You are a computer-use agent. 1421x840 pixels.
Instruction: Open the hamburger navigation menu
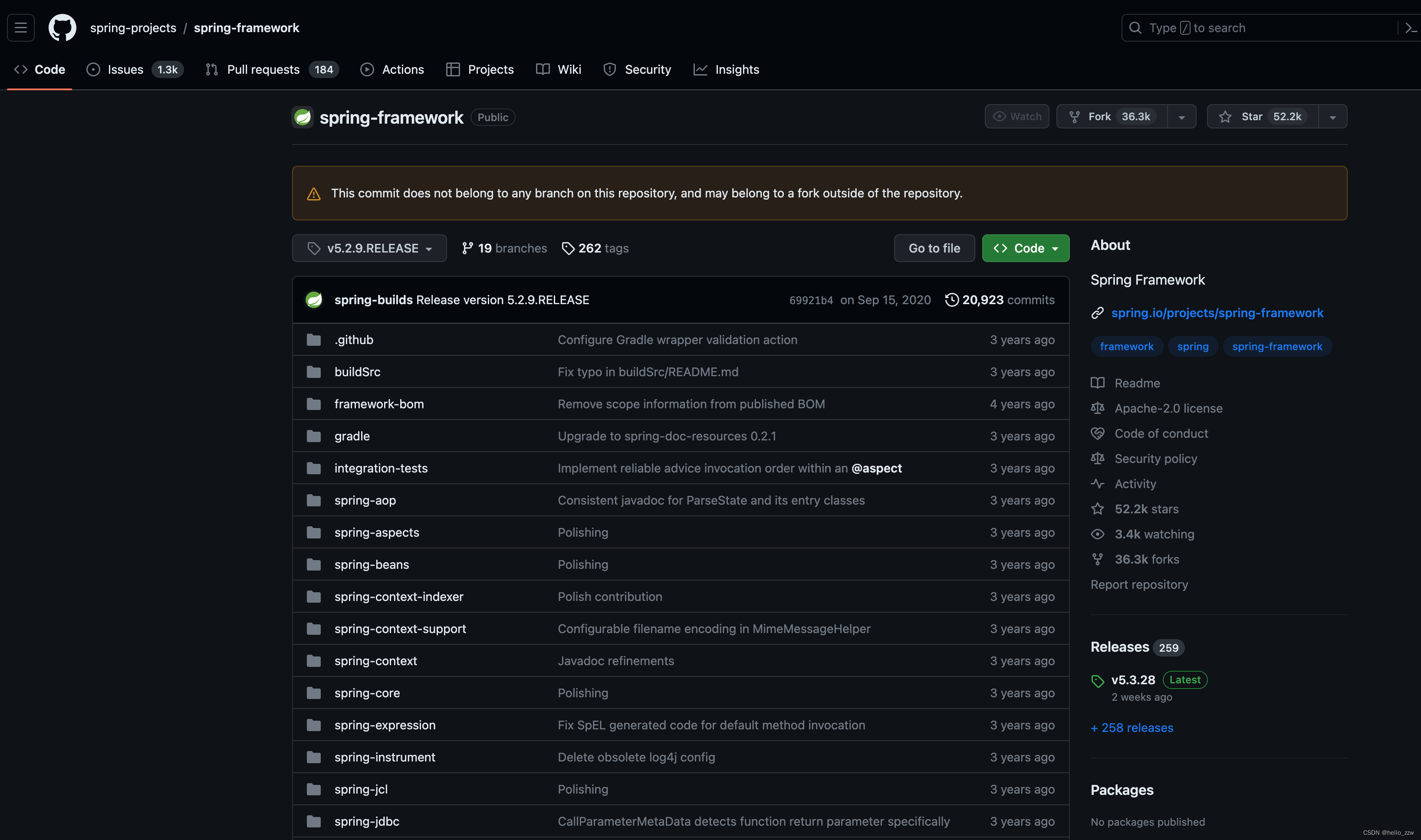[21, 28]
